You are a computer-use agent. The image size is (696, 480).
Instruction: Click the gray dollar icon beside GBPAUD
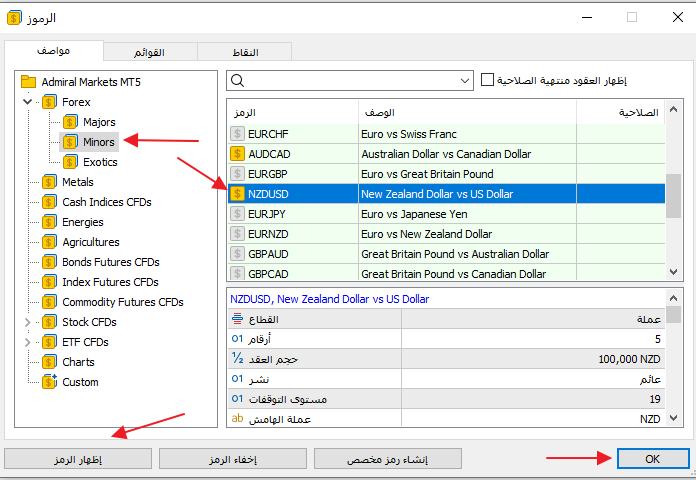pos(237,254)
